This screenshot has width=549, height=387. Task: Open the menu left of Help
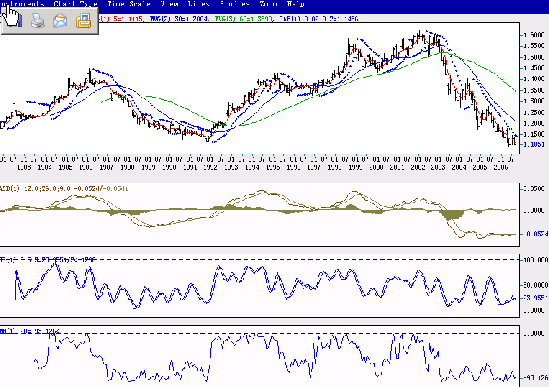269,4
